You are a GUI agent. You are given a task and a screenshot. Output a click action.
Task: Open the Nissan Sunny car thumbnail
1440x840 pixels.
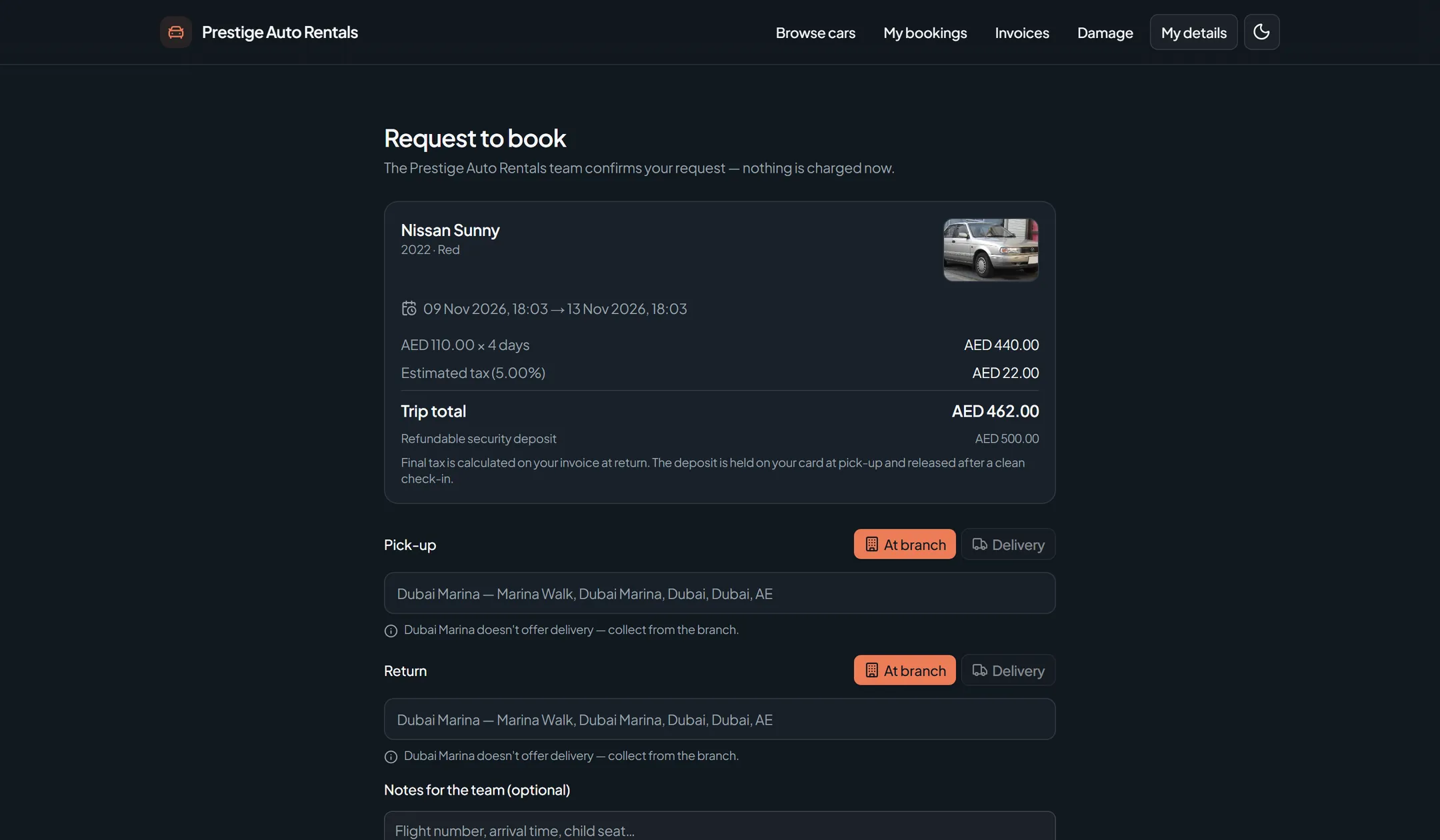991,249
